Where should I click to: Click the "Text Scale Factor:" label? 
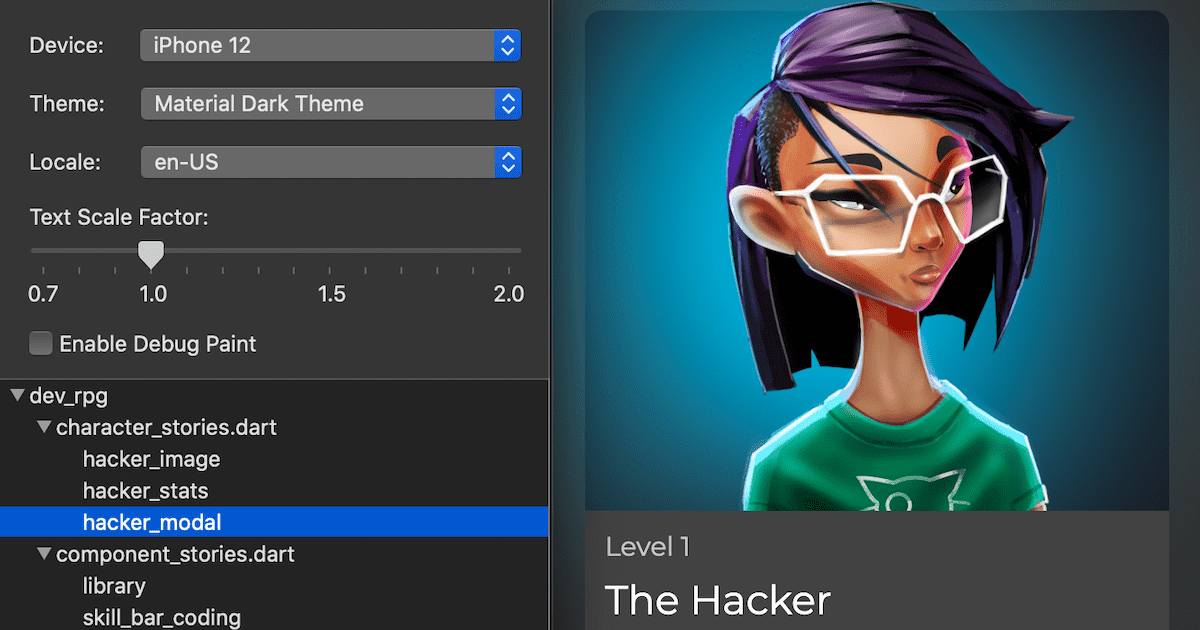pyautogui.click(x=119, y=217)
